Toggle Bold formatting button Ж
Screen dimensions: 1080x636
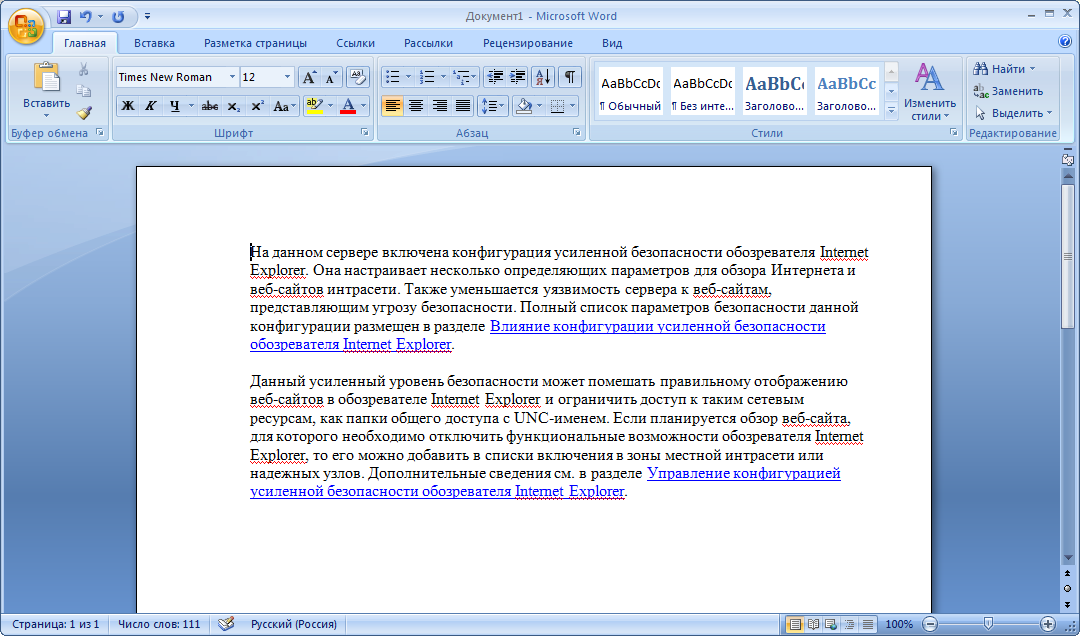click(127, 106)
